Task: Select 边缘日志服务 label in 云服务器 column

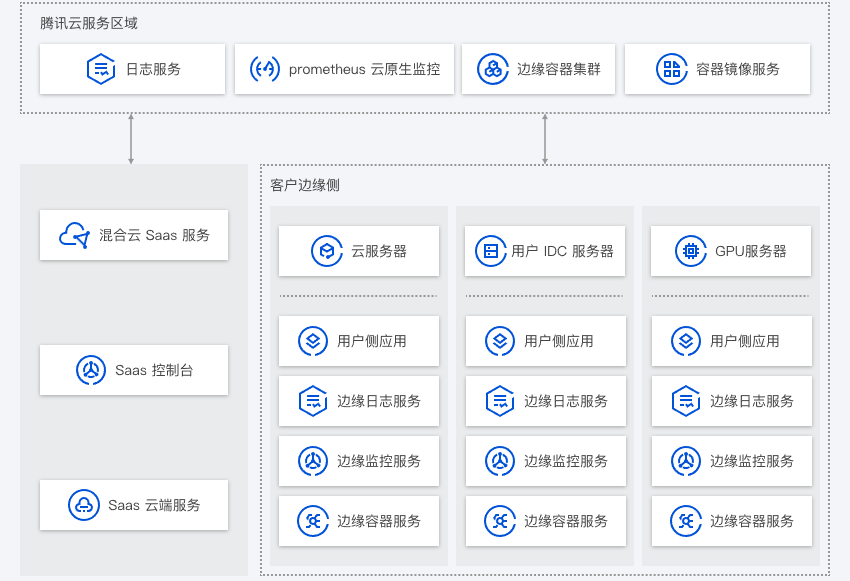Action: pos(379,401)
